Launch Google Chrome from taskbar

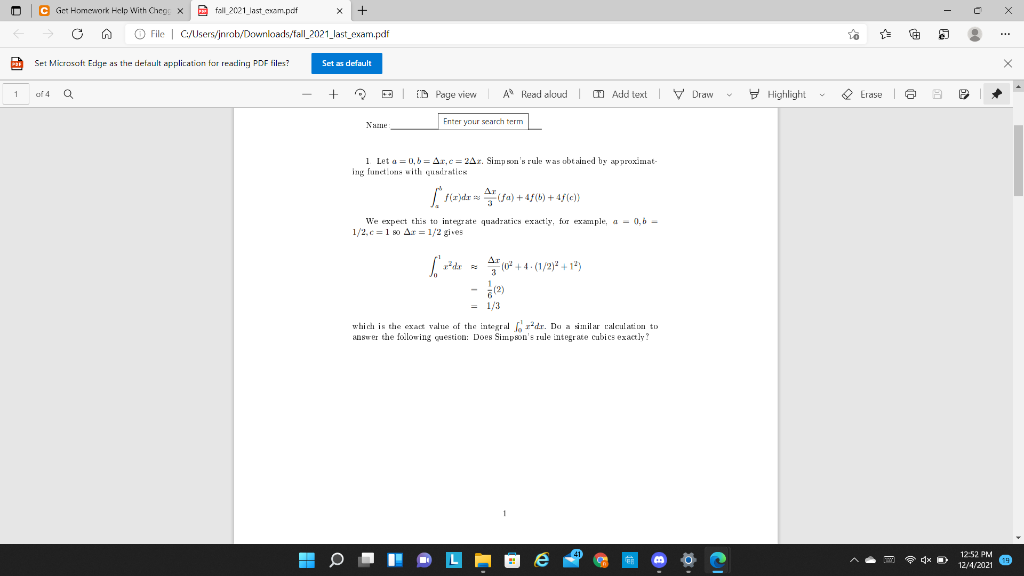[x=601, y=560]
